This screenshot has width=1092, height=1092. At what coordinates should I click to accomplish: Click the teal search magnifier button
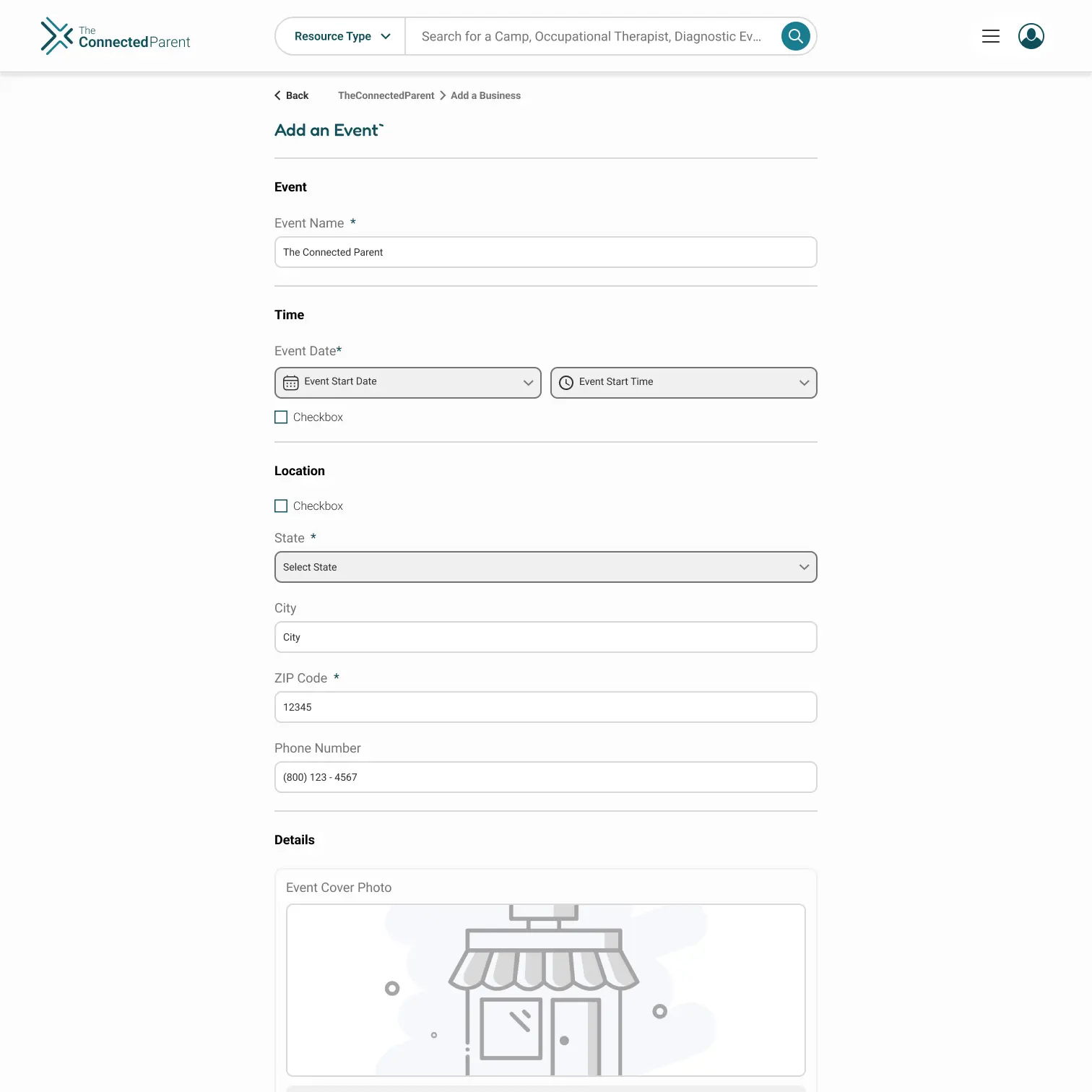795,36
